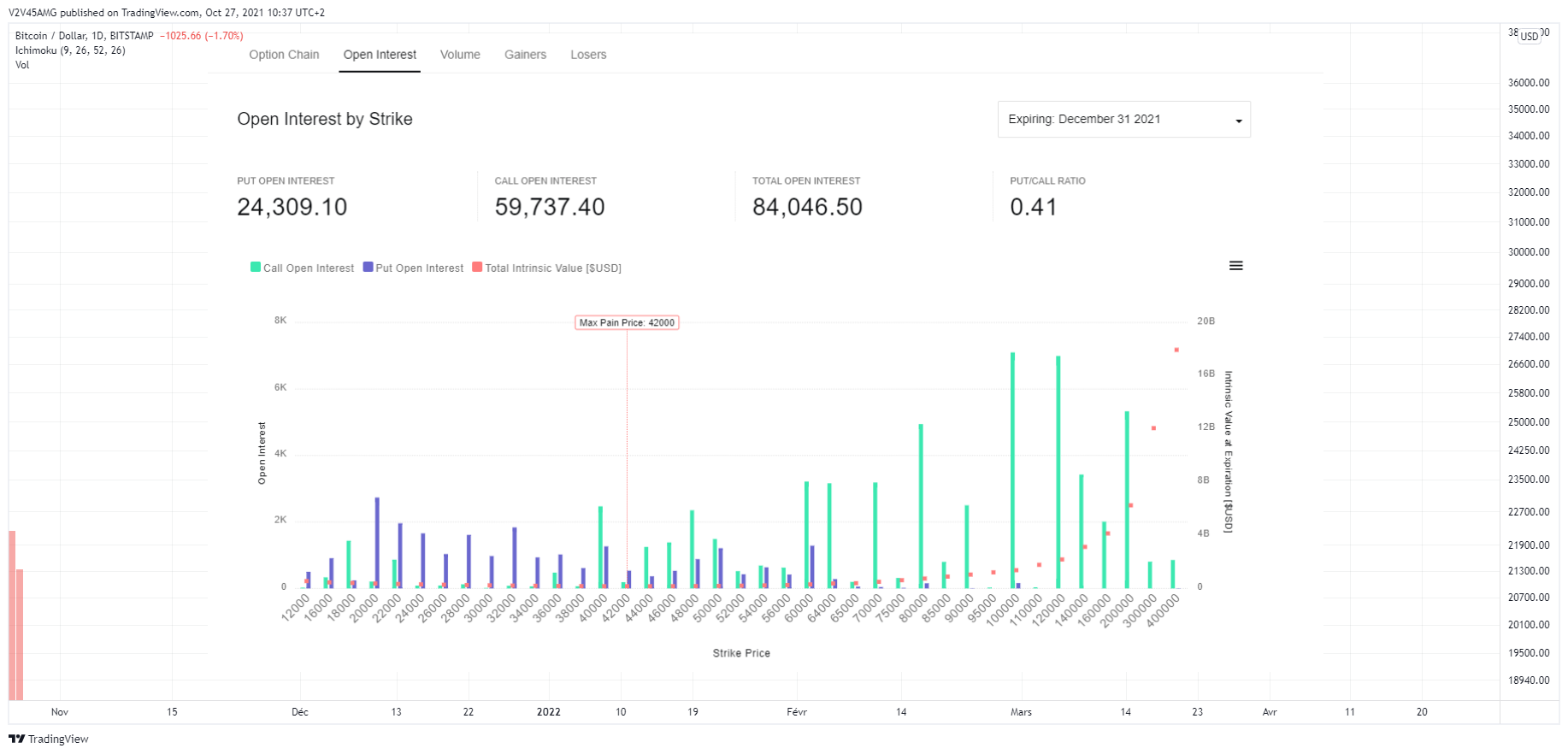Open the Expiring December 31 2021 dropdown
Image resolution: width=1568 pixels, height=754 pixels.
[1123, 120]
